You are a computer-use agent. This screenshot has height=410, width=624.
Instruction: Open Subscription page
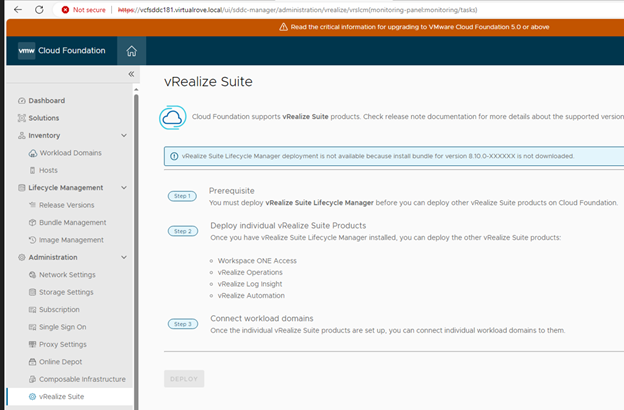click(x=59, y=310)
